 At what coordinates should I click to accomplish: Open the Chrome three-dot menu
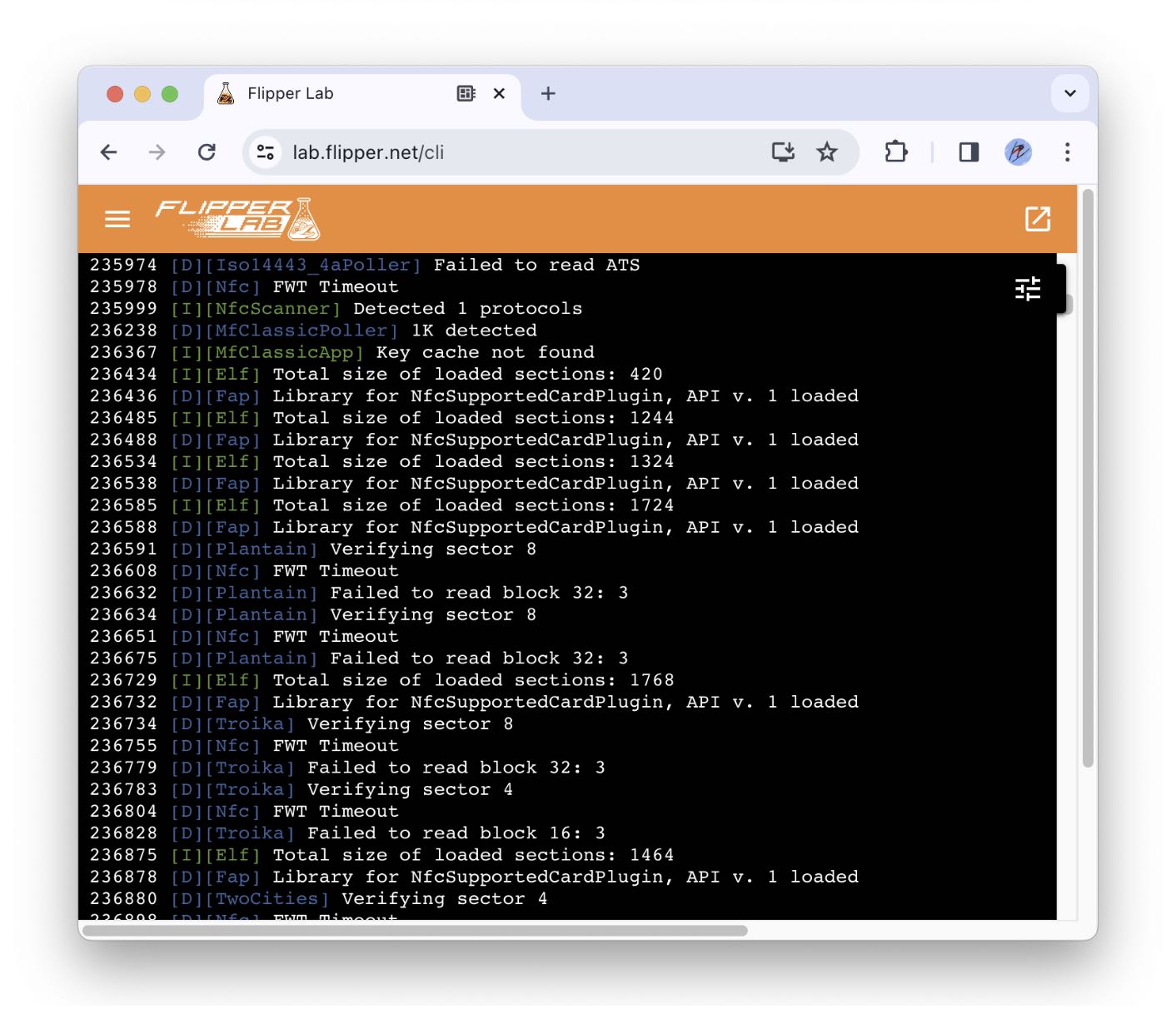[x=1067, y=152]
